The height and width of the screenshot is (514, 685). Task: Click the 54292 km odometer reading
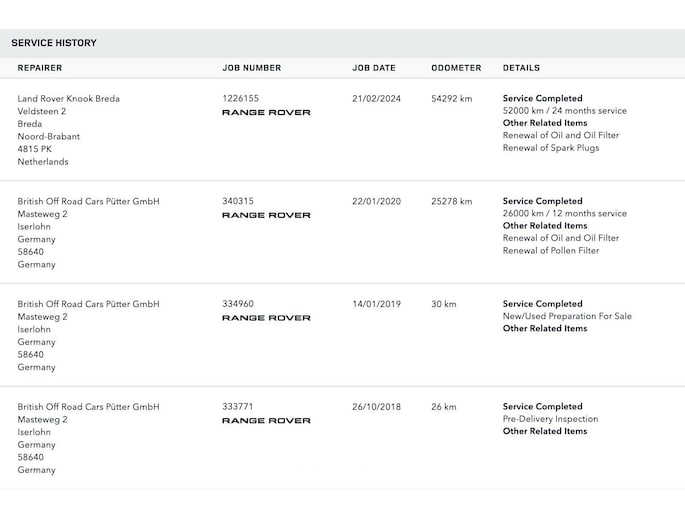click(x=452, y=99)
